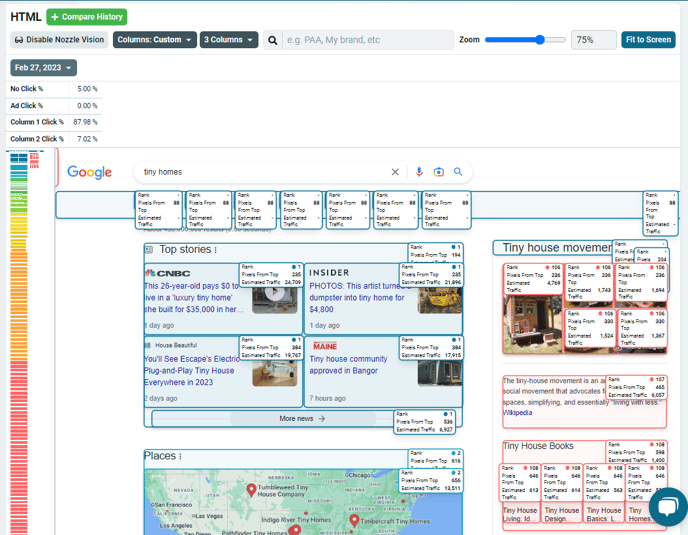688x535 pixels.
Task: Click the rank overlay with traffic 17,915
Action: click(x=431, y=348)
